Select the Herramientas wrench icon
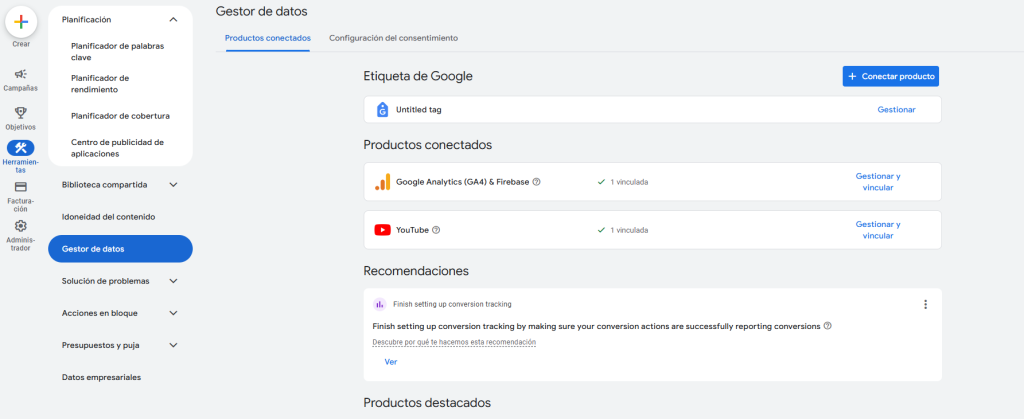The image size is (1024, 419). click(21, 148)
